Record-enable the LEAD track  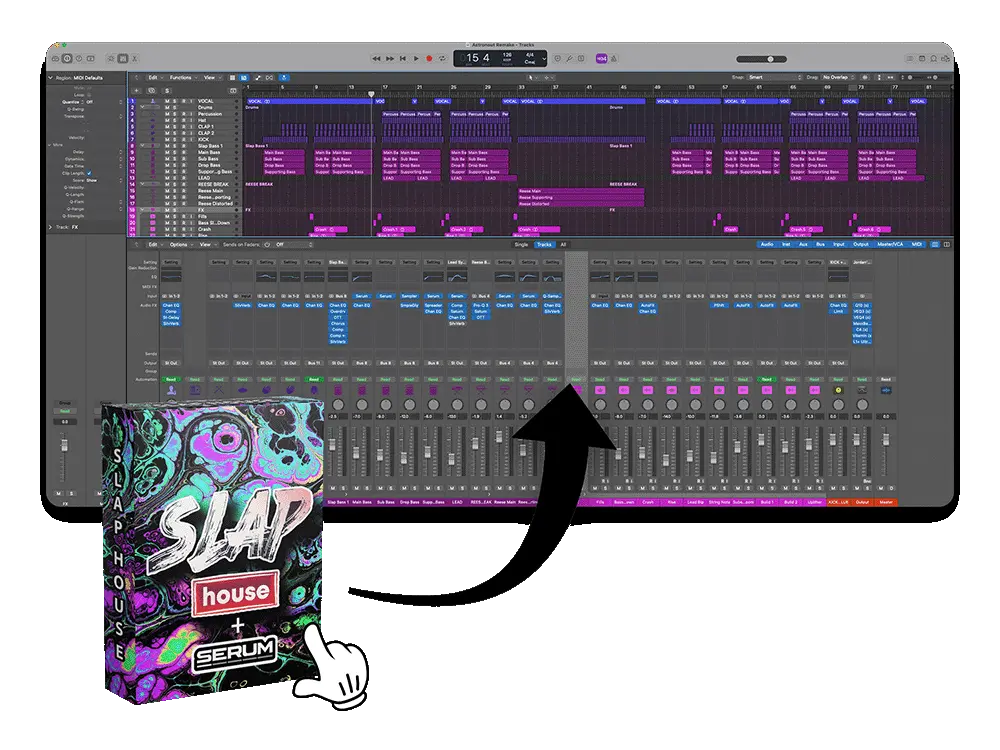click(x=185, y=177)
